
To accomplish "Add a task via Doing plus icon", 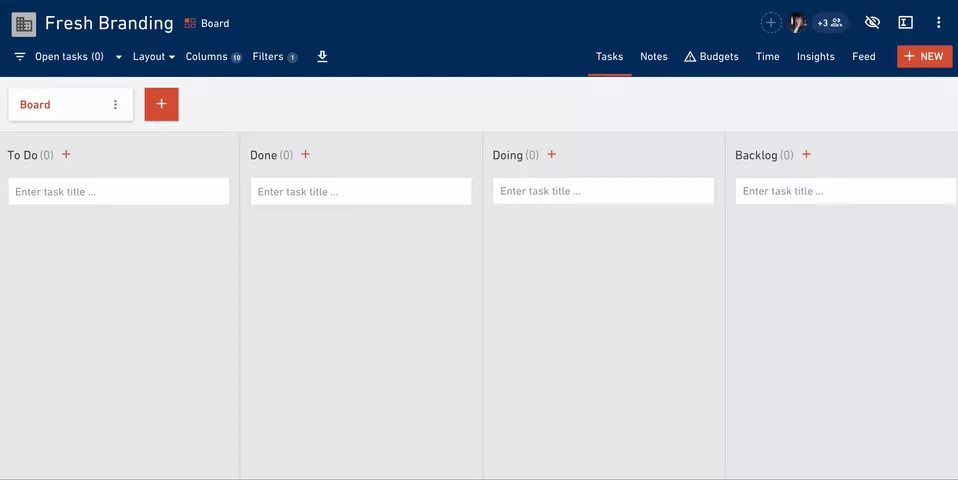I will (552, 155).
